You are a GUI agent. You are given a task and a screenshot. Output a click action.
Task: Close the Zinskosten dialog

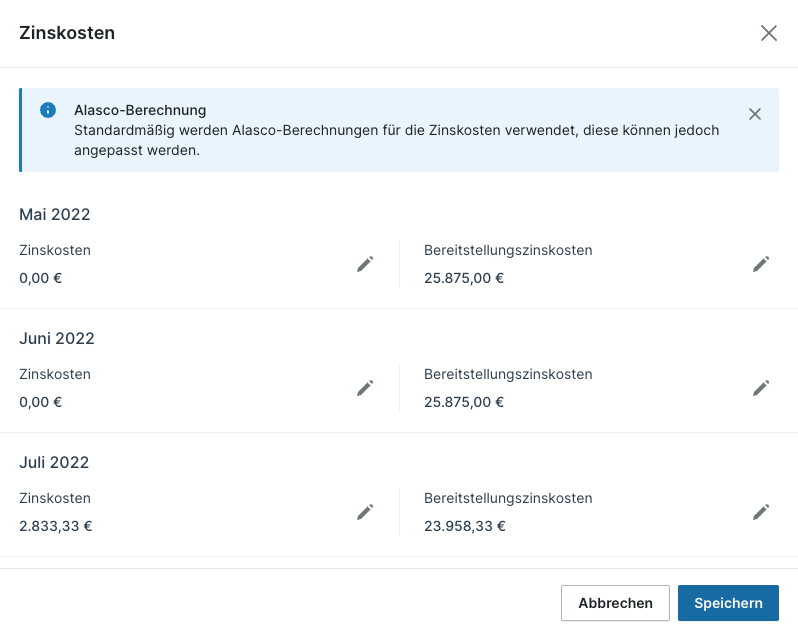[768, 33]
